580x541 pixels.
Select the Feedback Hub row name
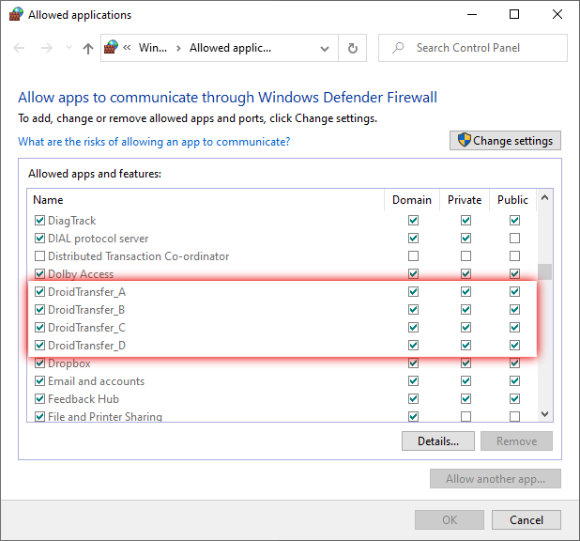(x=84, y=399)
